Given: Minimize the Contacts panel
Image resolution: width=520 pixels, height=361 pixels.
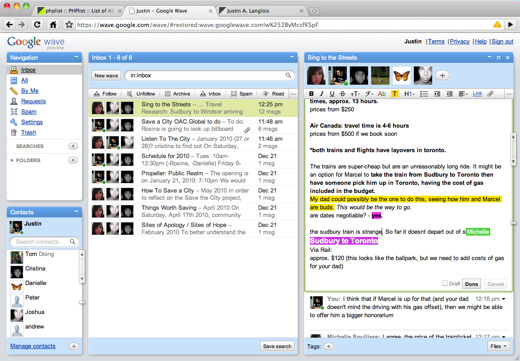Looking at the screenshot, I should [x=76, y=212].
